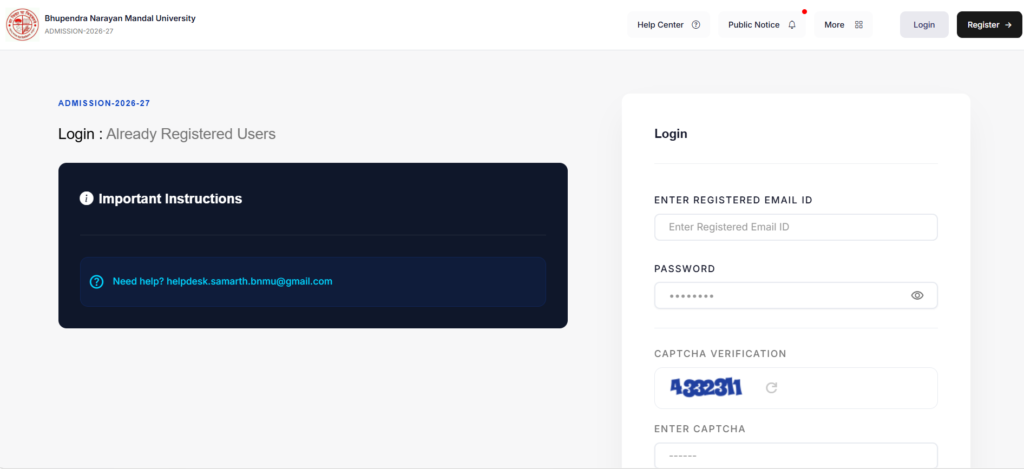Click the Already Registered Users heading text
The height and width of the screenshot is (469, 1024).
pos(191,135)
